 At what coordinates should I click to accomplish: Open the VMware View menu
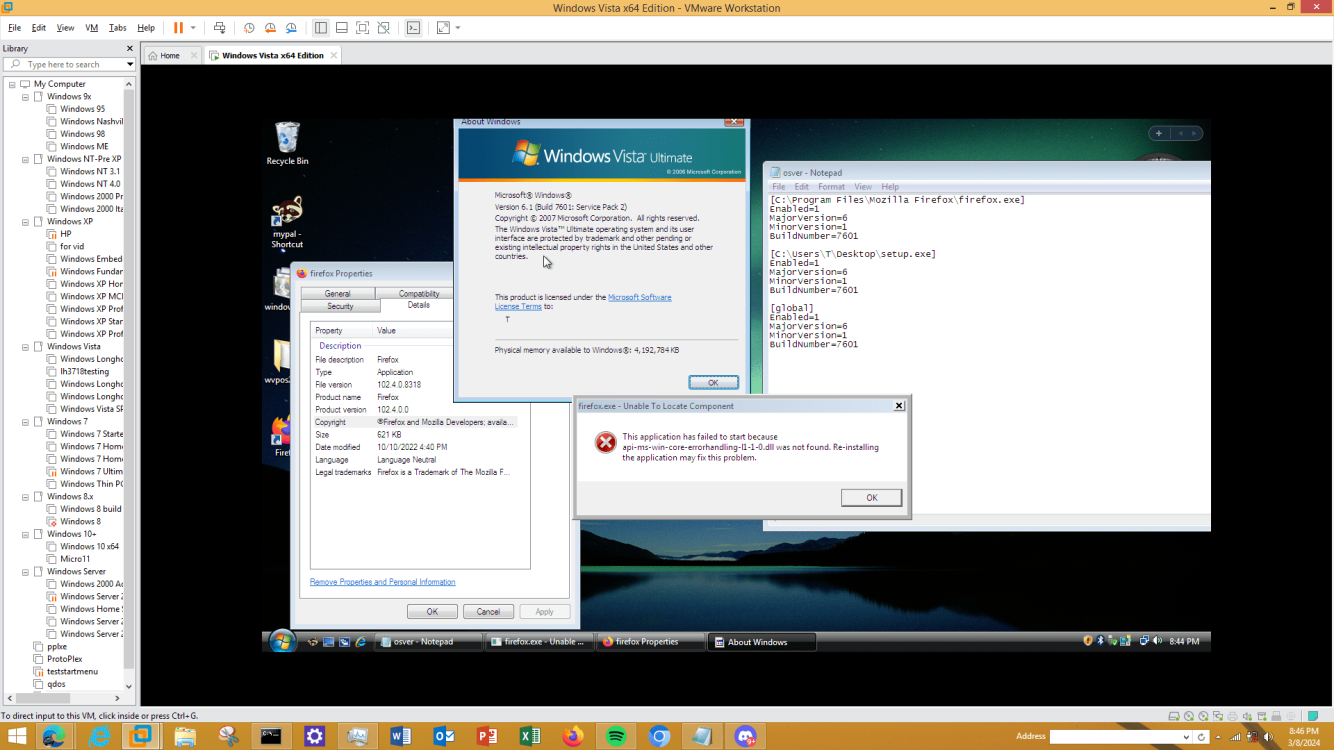pyautogui.click(x=65, y=28)
